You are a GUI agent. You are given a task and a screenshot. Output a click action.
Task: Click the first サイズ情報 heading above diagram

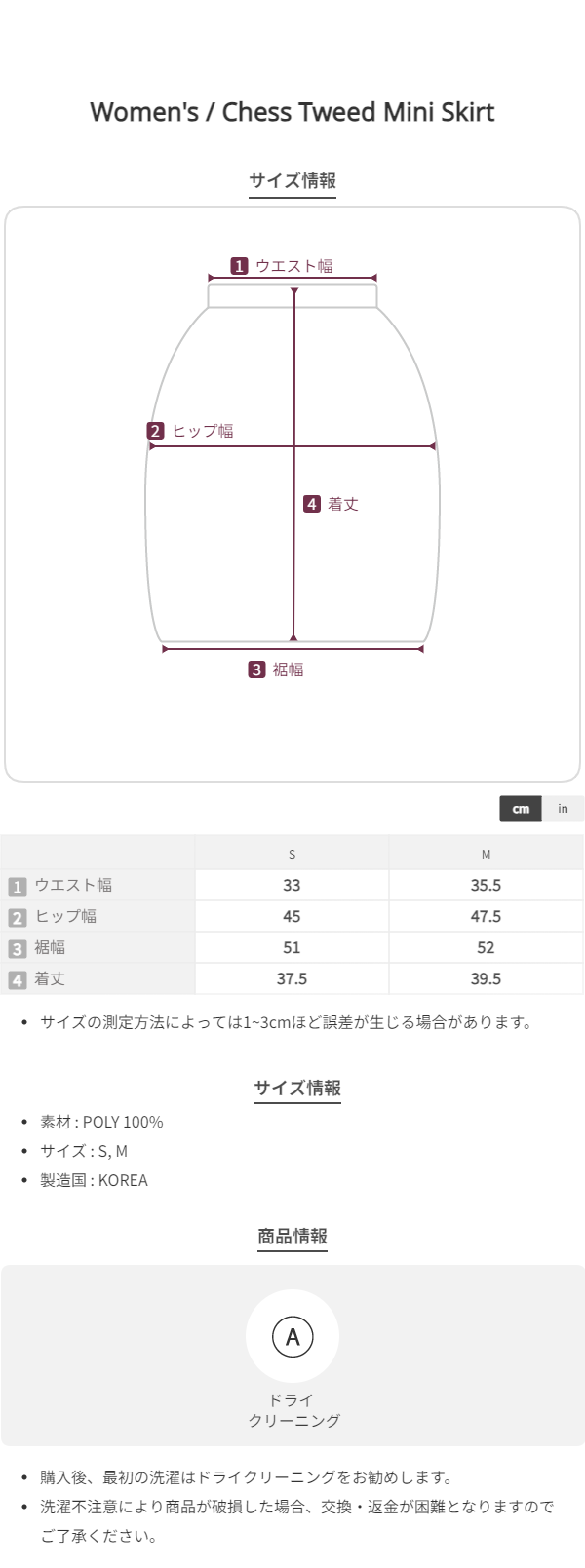pyautogui.click(x=292, y=180)
